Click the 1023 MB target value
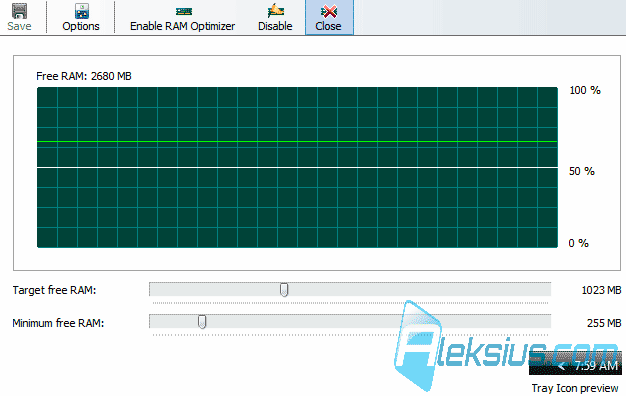626x396 pixels. [x=601, y=290]
